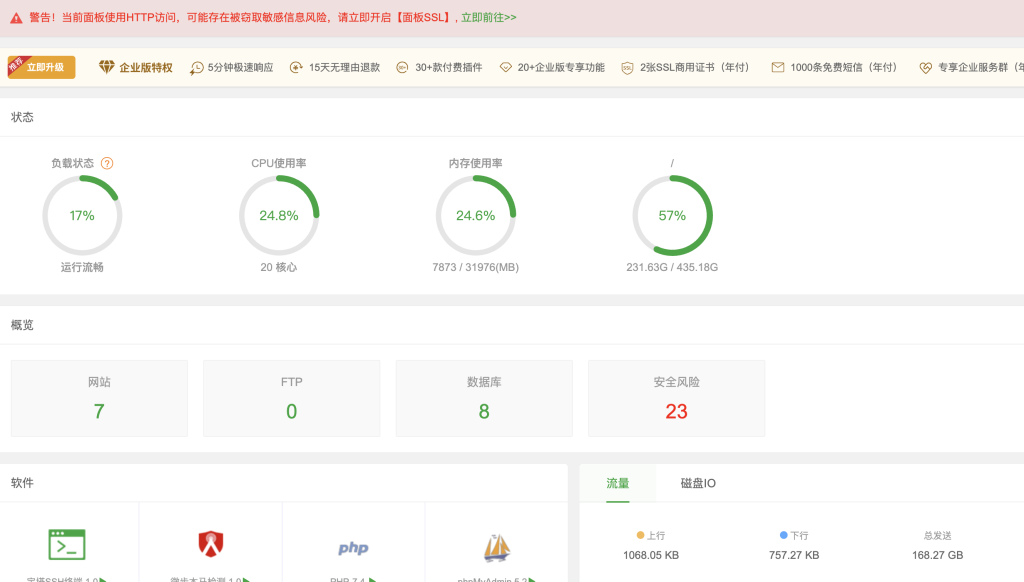The width and height of the screenshot is (1024, 582).
Task: Click the 状态 section heading
Action: point(22,117)
